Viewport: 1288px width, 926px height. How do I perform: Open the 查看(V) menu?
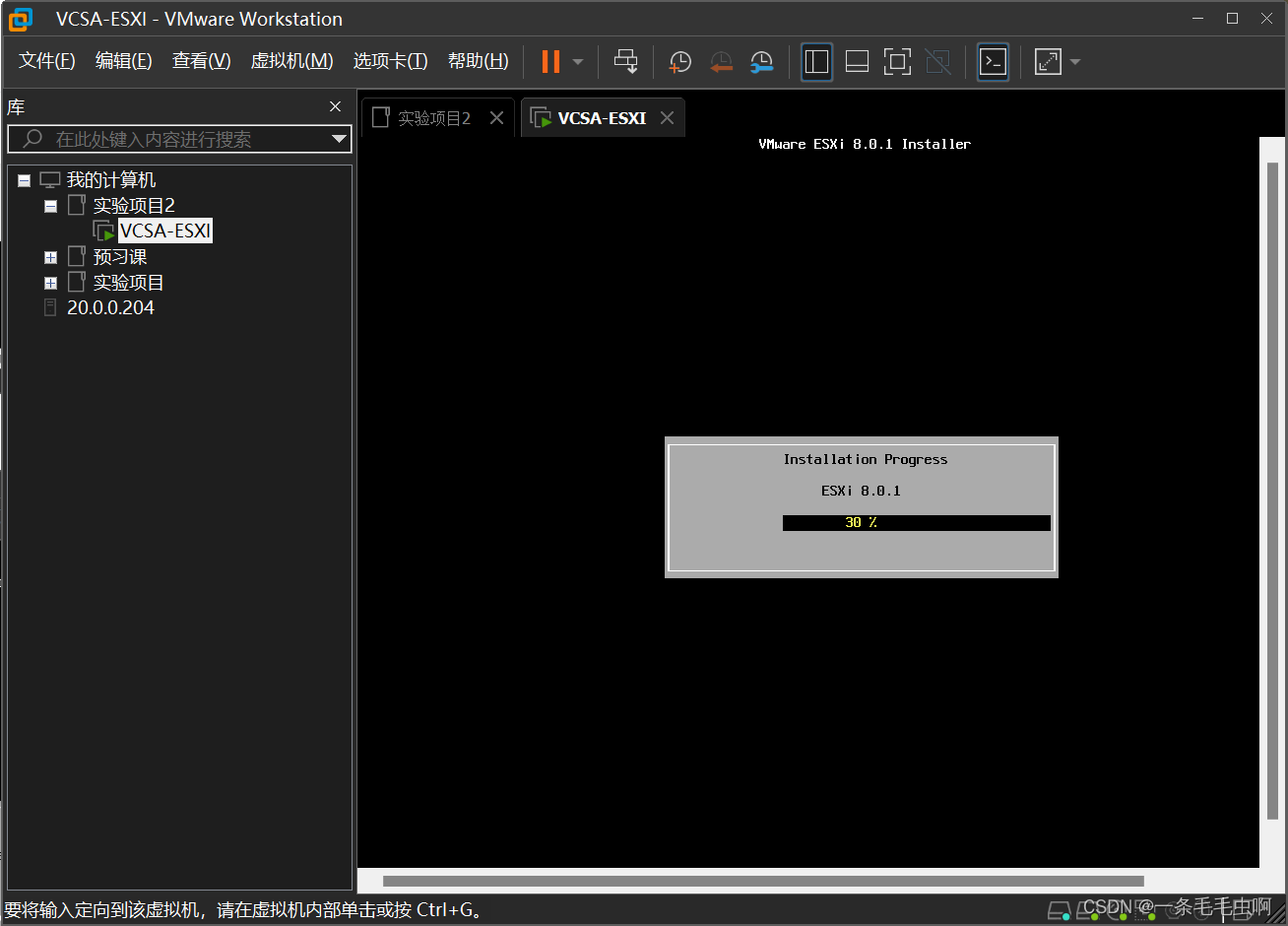point(201,61)
